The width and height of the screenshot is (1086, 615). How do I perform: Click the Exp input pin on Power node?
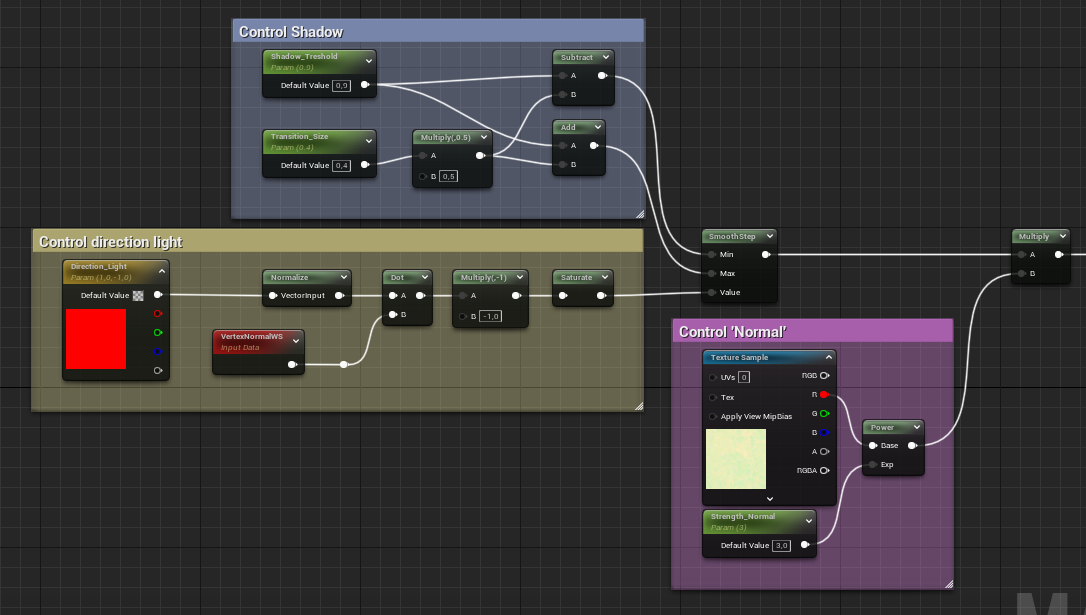click(x=873, y=464)
